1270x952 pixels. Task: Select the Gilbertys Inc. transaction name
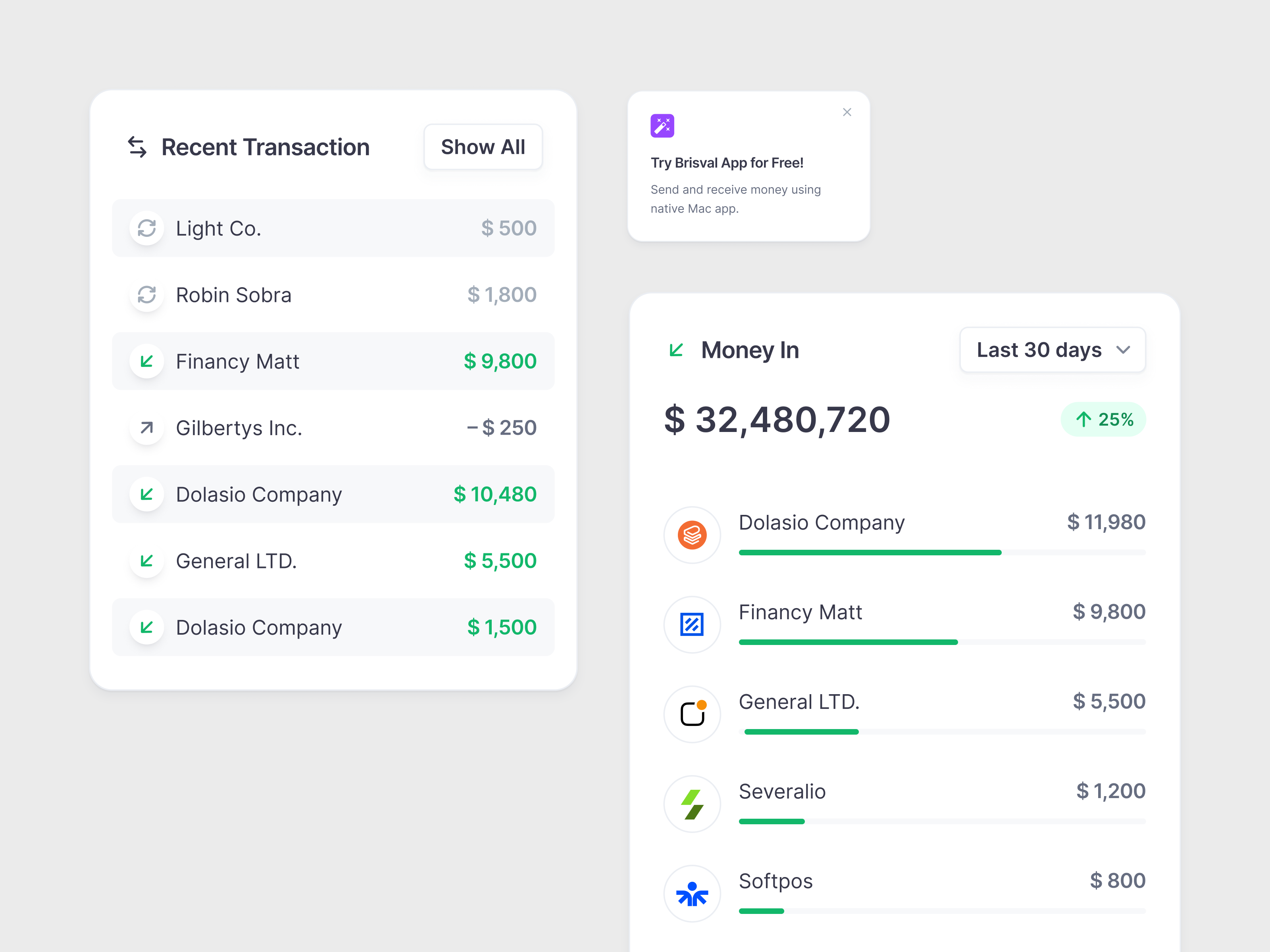239,428
